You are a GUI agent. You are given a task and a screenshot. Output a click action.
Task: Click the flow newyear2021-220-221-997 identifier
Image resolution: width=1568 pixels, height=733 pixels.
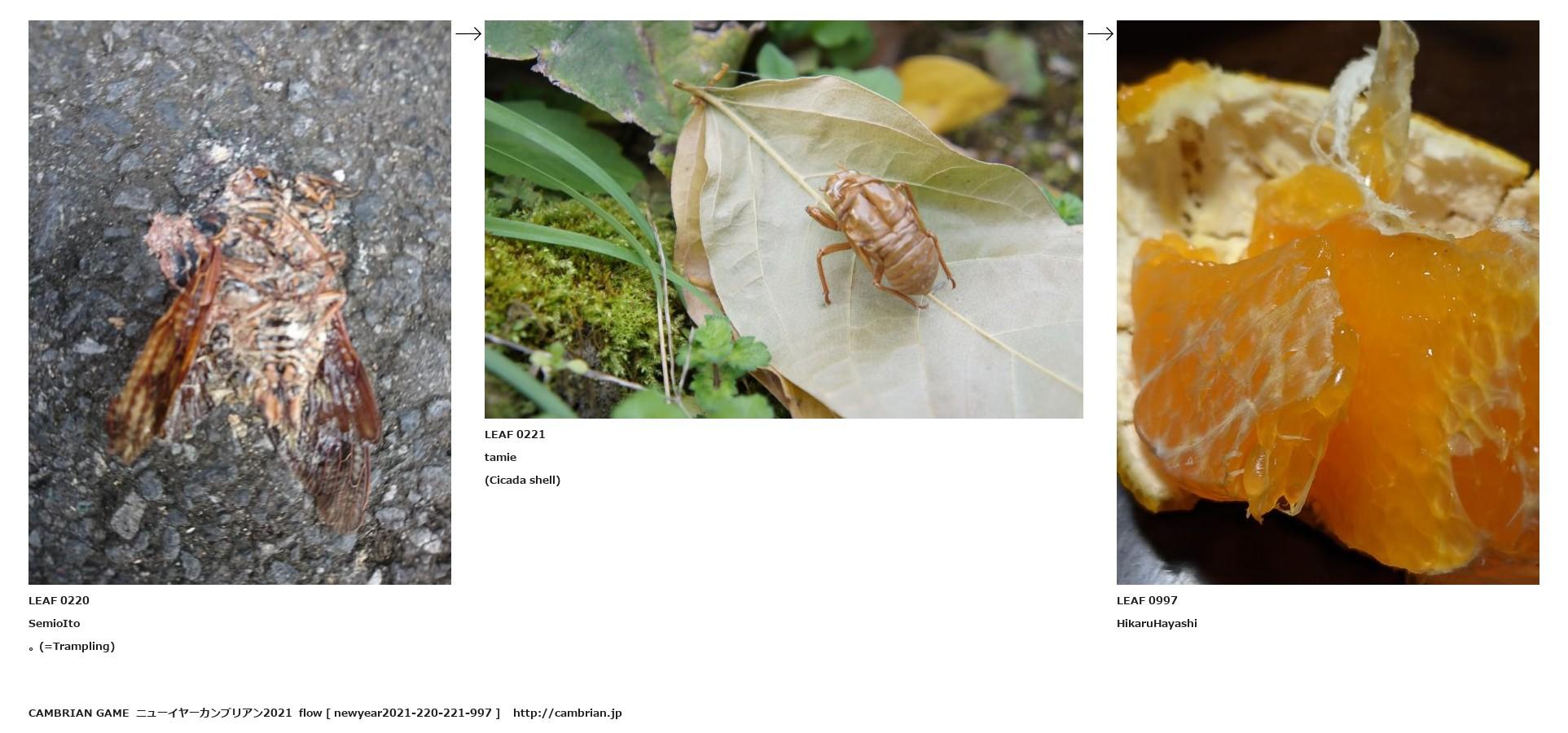tap(399, 713)
